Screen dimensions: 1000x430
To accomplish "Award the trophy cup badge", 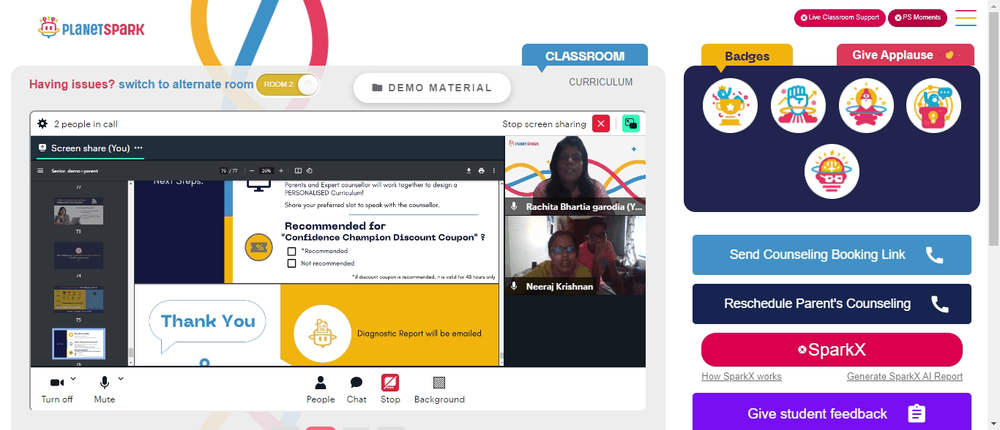I will coord(730,106).
